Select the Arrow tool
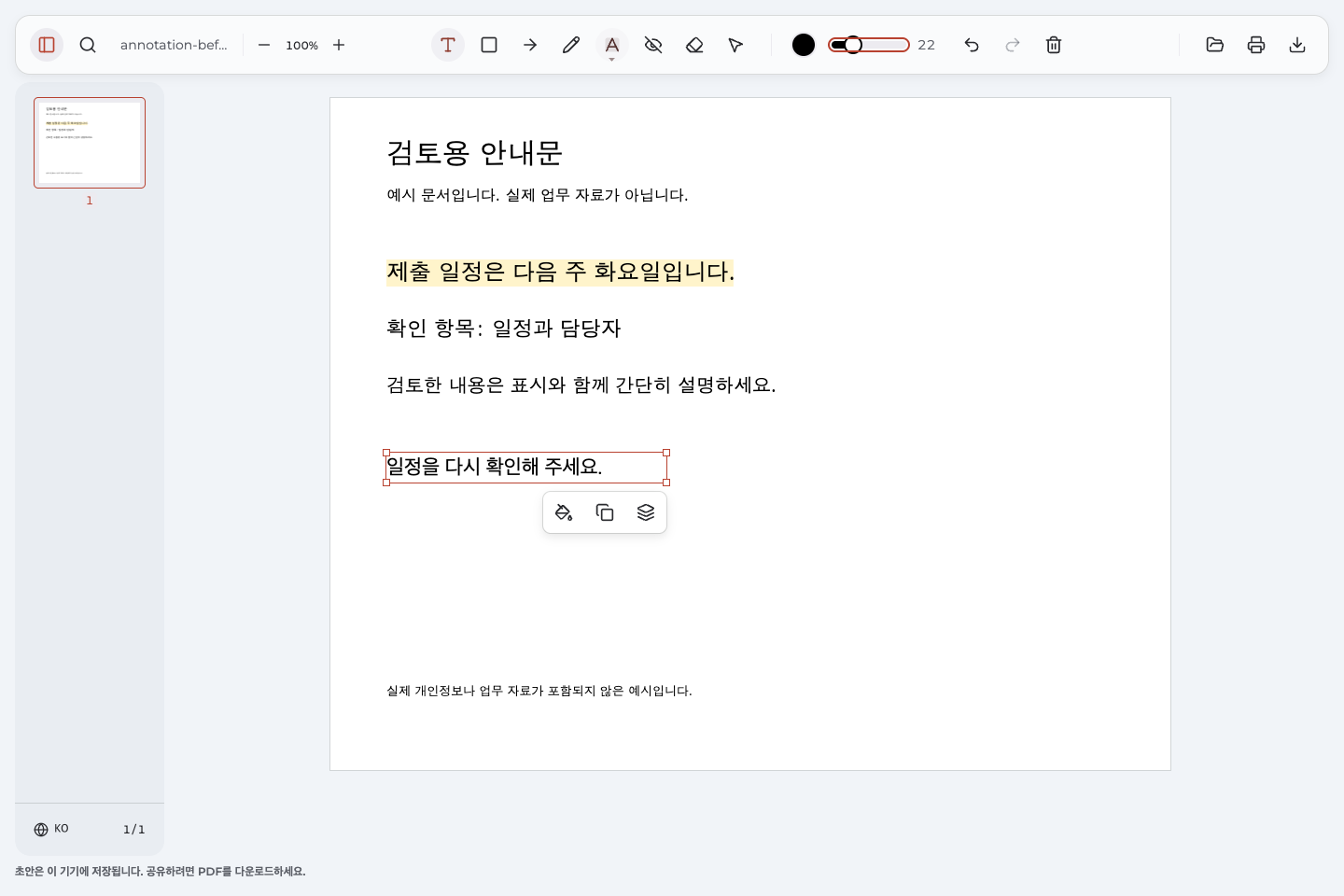This screenshot has width=1344, height=896. tap(530, 45)
